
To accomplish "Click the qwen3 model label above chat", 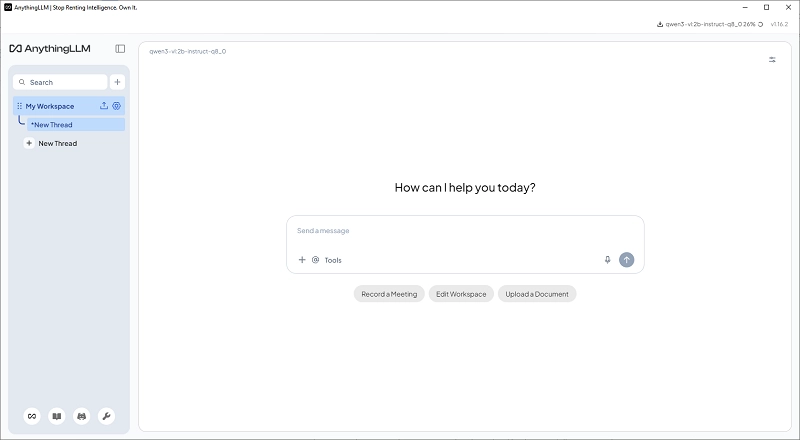I will click(188, 52).
